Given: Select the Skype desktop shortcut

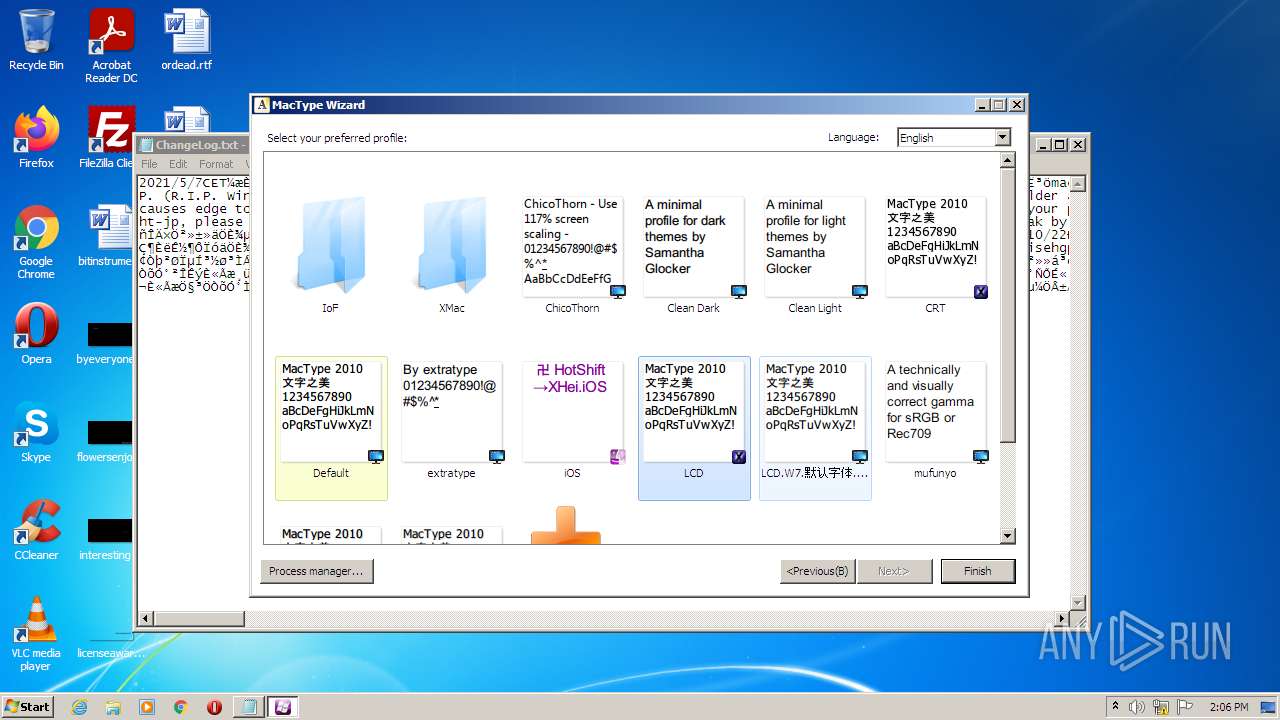Looking at the screenshot, I should (x=36, y=432).
